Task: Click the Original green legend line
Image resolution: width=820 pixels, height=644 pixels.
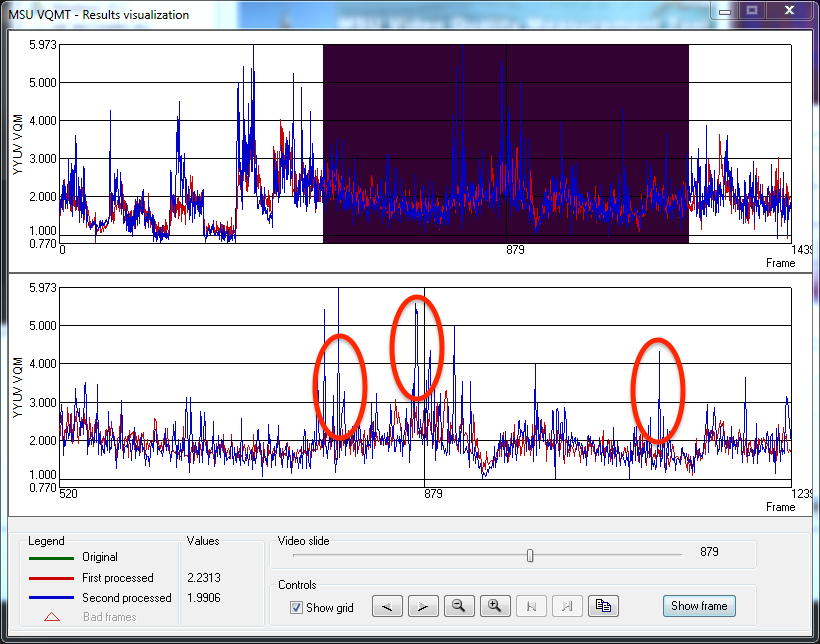Action: click(x=52, y=558)
